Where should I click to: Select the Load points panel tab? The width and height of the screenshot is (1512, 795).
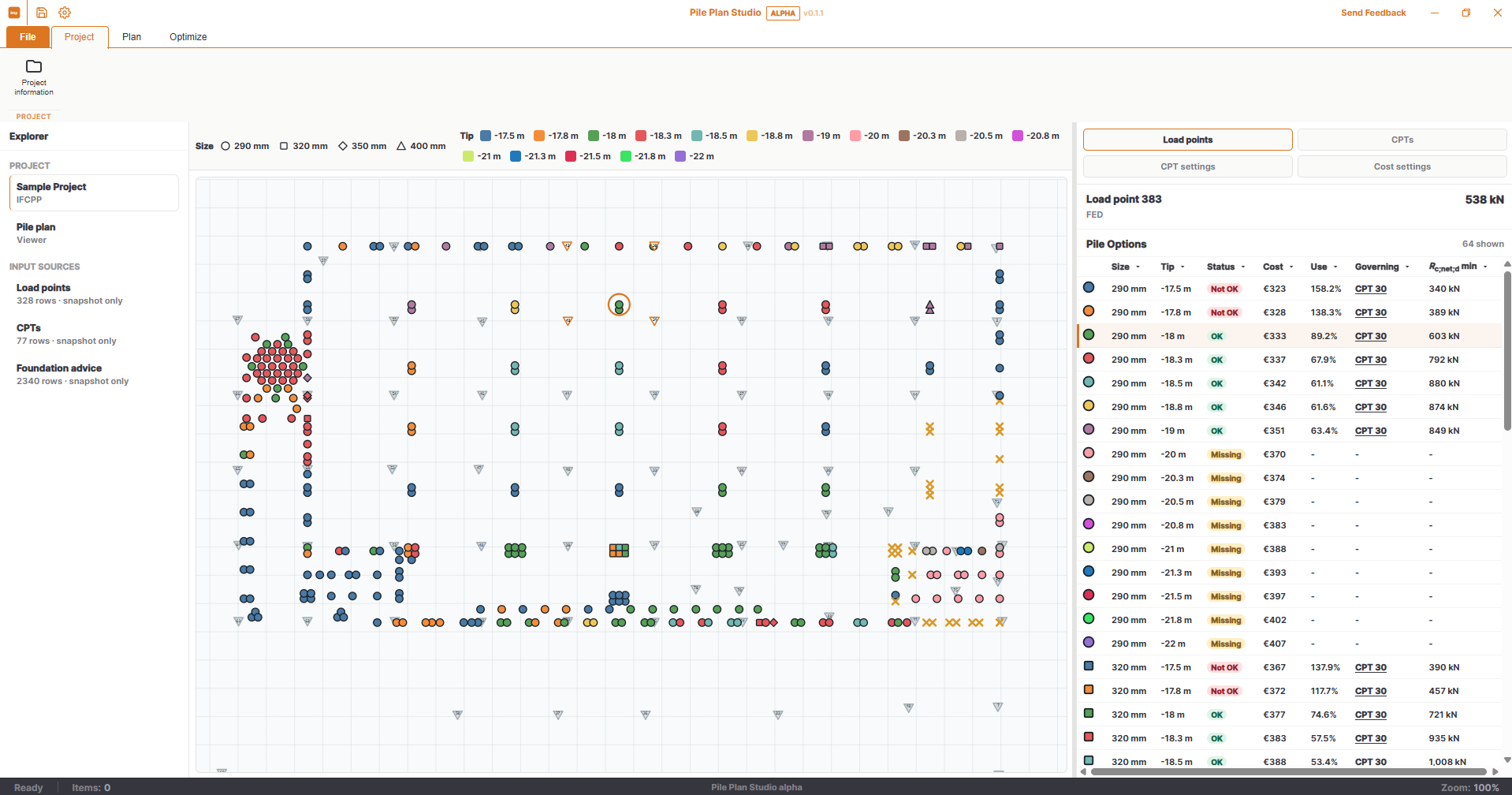tap(1187, 140)
